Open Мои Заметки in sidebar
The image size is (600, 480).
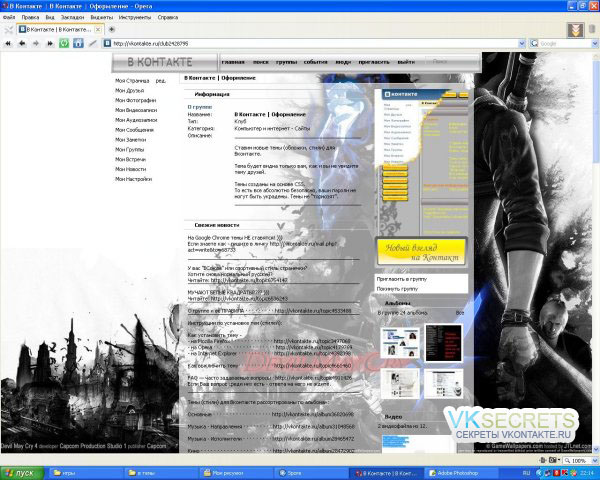click(130, 140)
